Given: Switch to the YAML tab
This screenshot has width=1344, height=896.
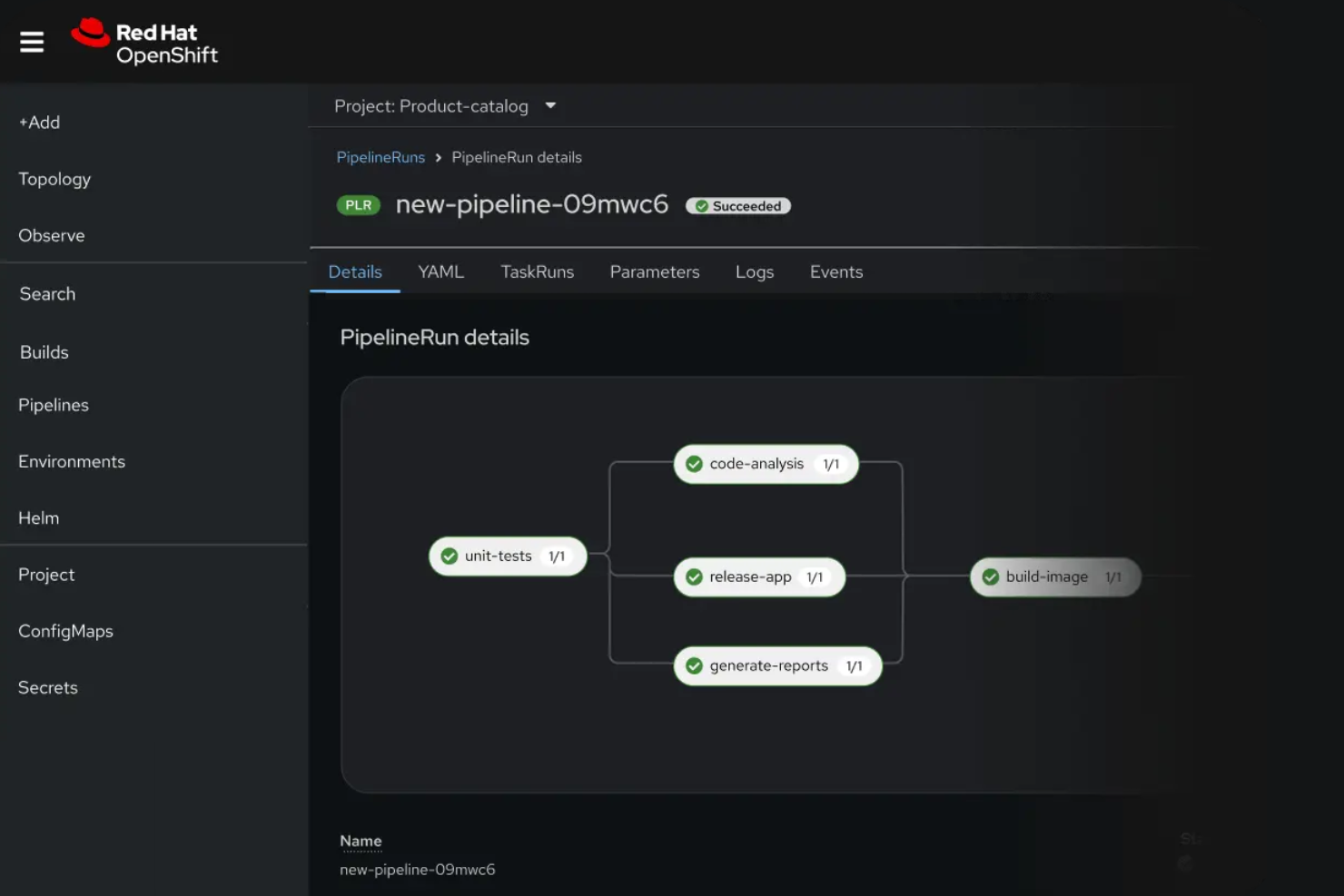Looking at the screenshot, I should pyautogui.click(x=440, y=271).
